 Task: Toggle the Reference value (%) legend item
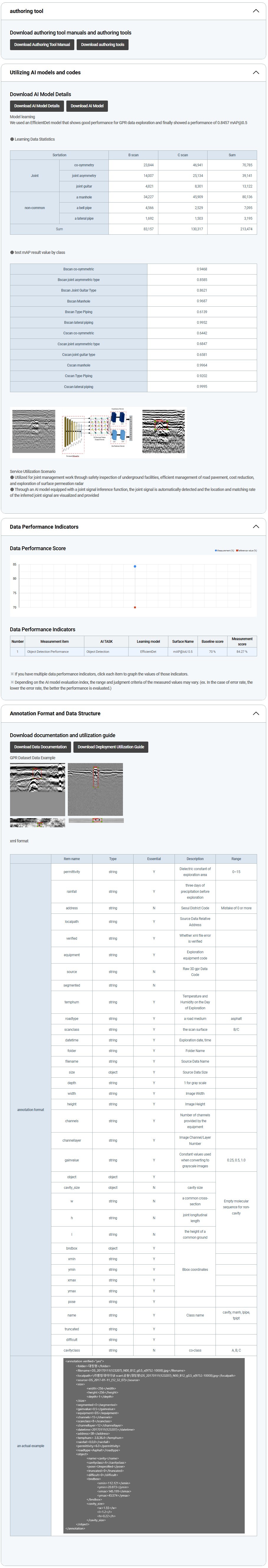pyautogui.click(x=247, y=550)
